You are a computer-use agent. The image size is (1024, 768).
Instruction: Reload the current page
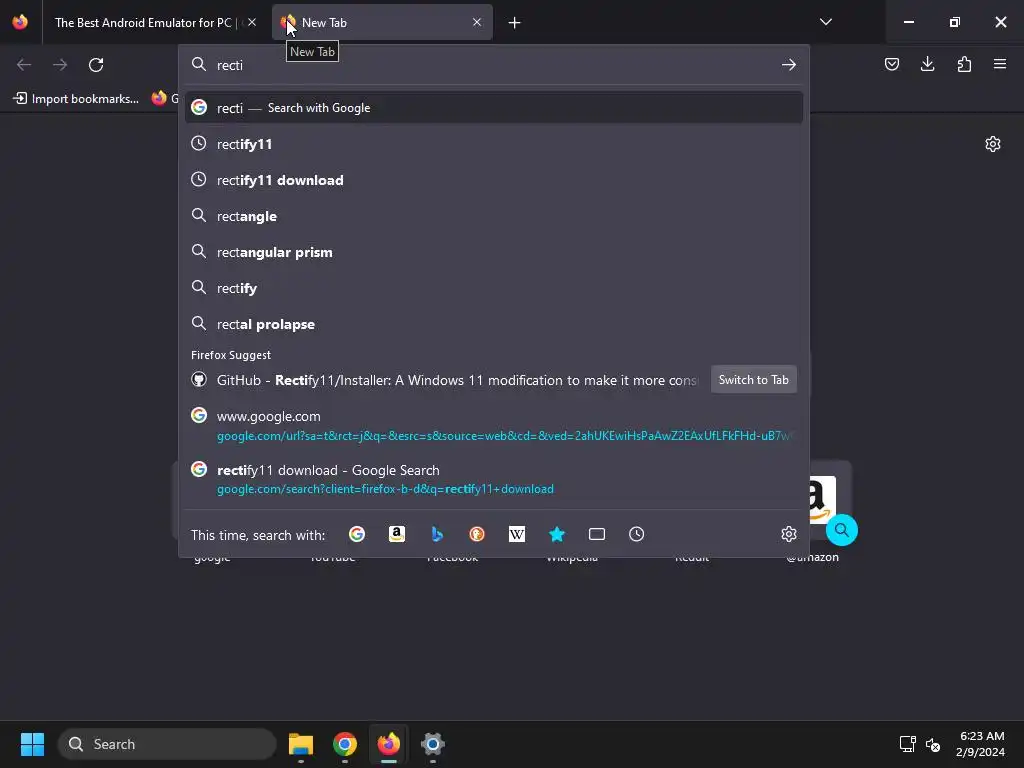tap(96, 65)
